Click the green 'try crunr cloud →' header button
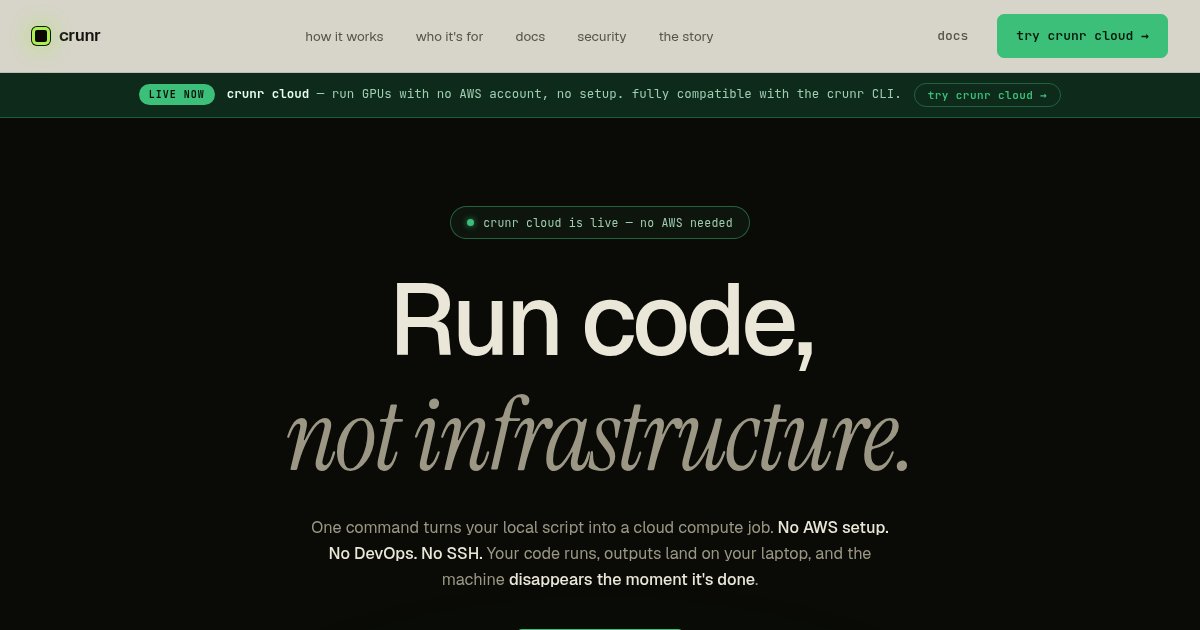 pos(1082,36)
